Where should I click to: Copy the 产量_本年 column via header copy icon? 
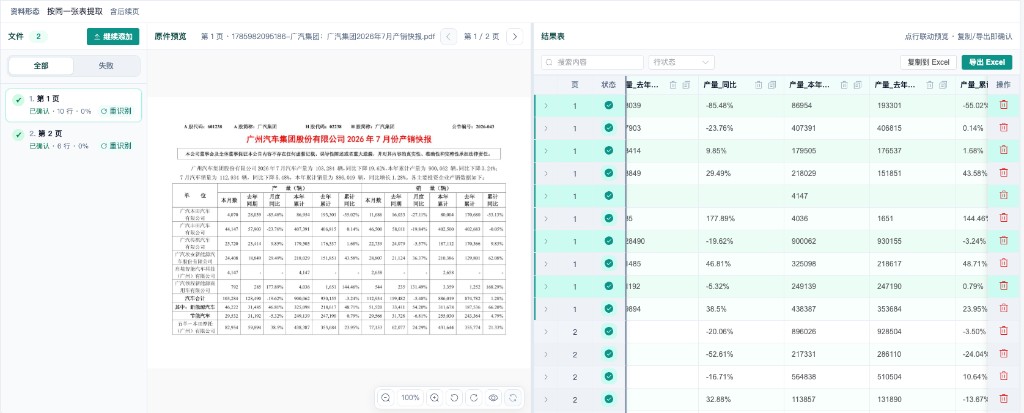pos(857,85)
